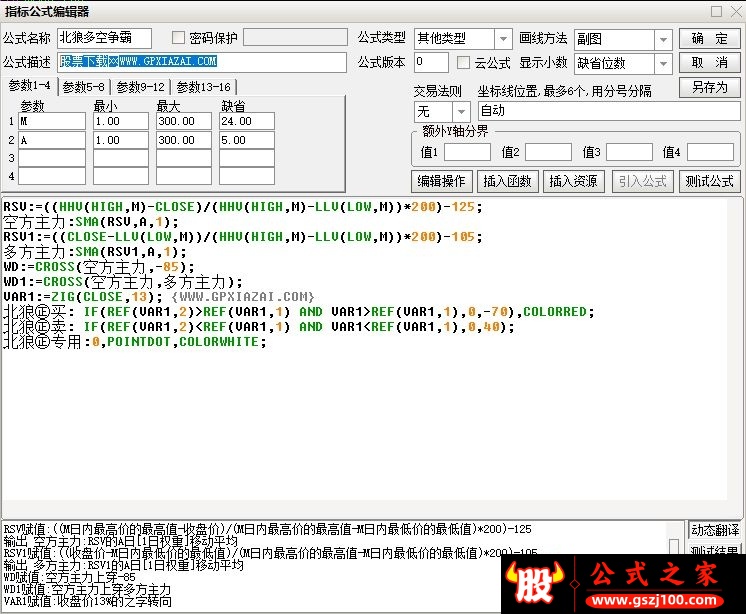Close the formula editor with the X icon
746x614 pixels.
click(x=734, y=11)
